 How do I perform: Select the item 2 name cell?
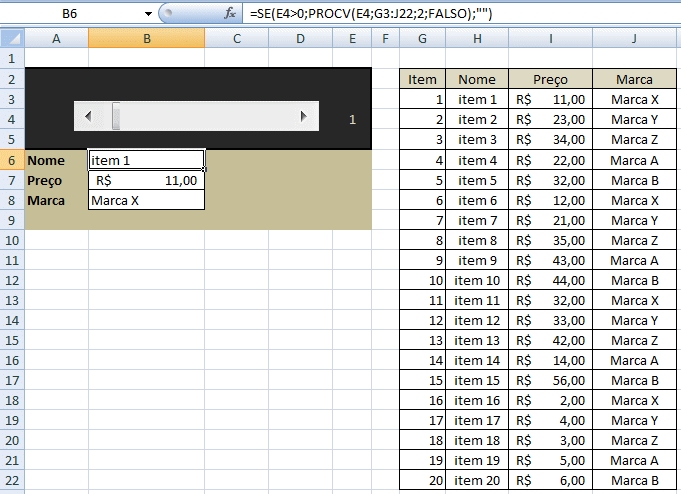477,119
